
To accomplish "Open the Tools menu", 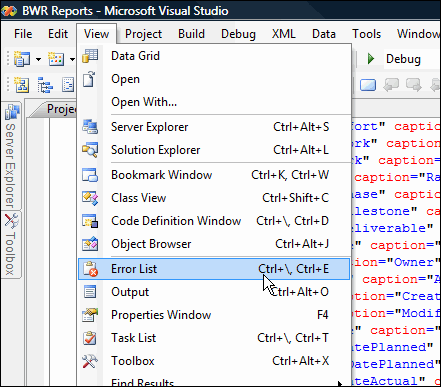I will click(x=367, y=34).
